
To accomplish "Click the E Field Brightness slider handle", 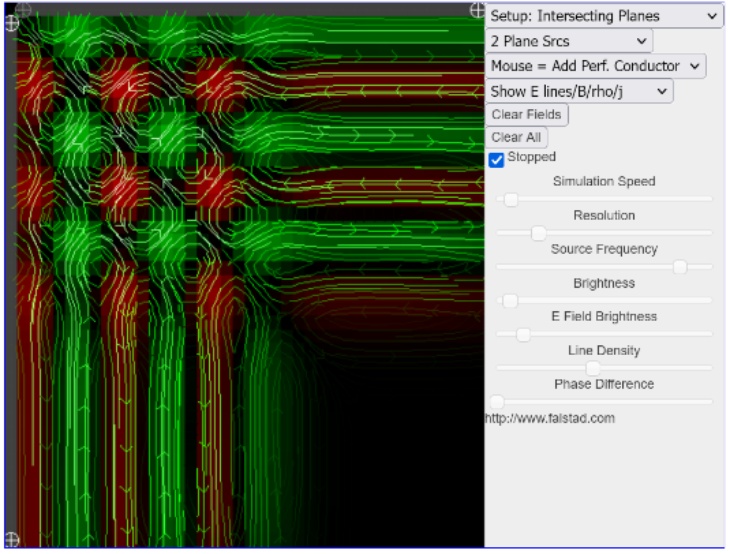I will [522, 334].
